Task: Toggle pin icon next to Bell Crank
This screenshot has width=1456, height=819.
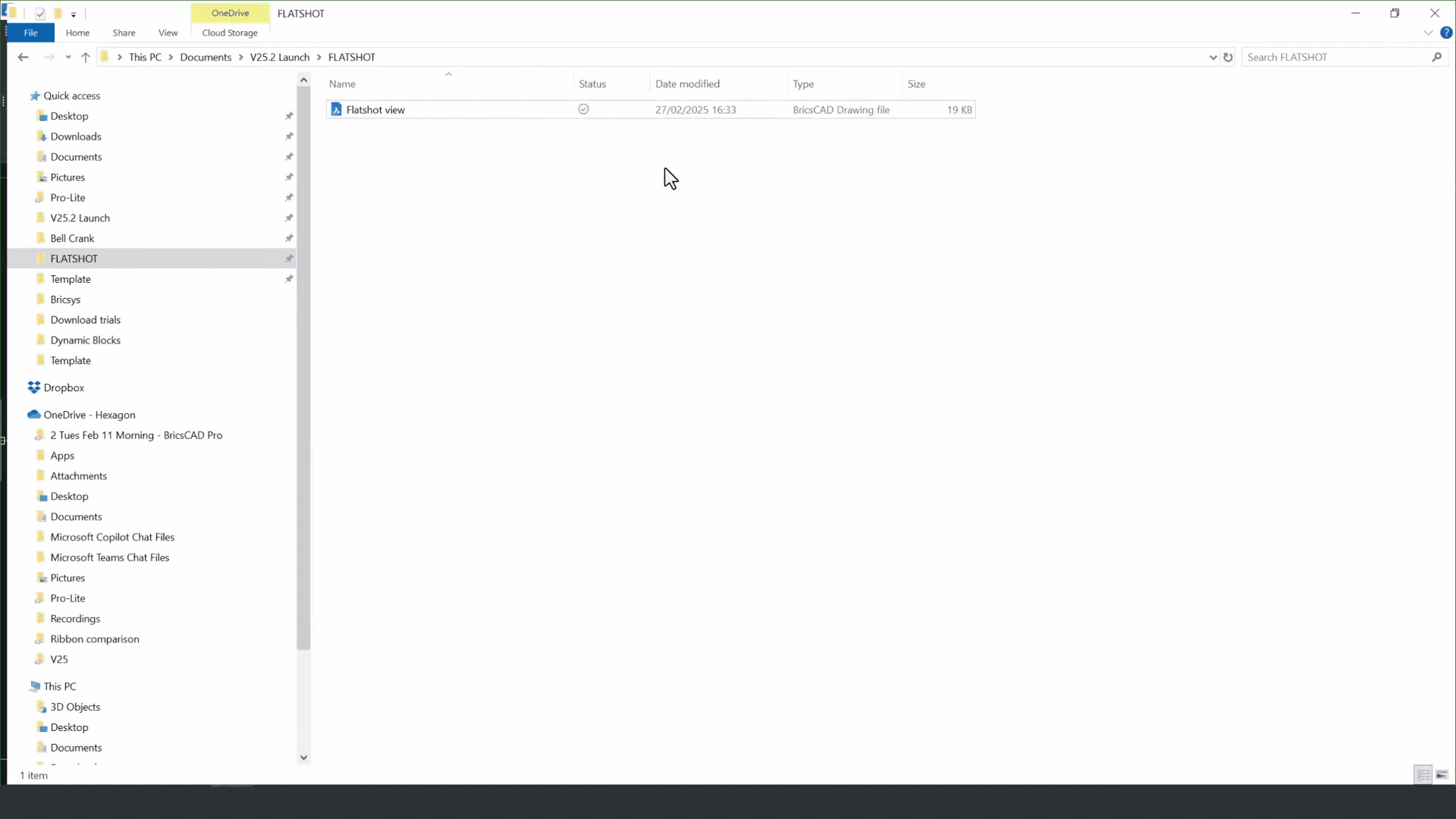Action: [x=289, y=238]
